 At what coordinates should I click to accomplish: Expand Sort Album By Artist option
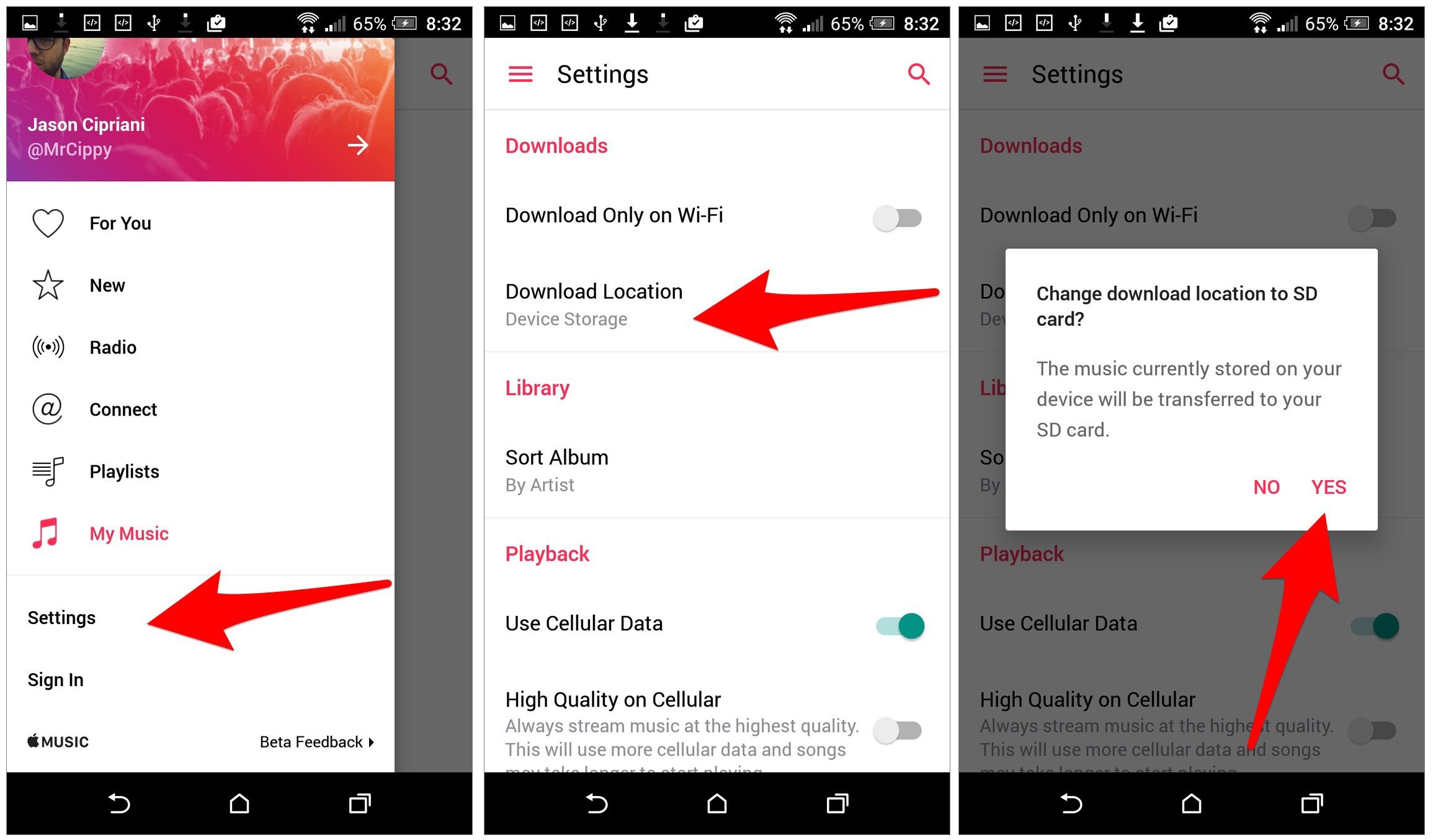[x=716, y=471]
